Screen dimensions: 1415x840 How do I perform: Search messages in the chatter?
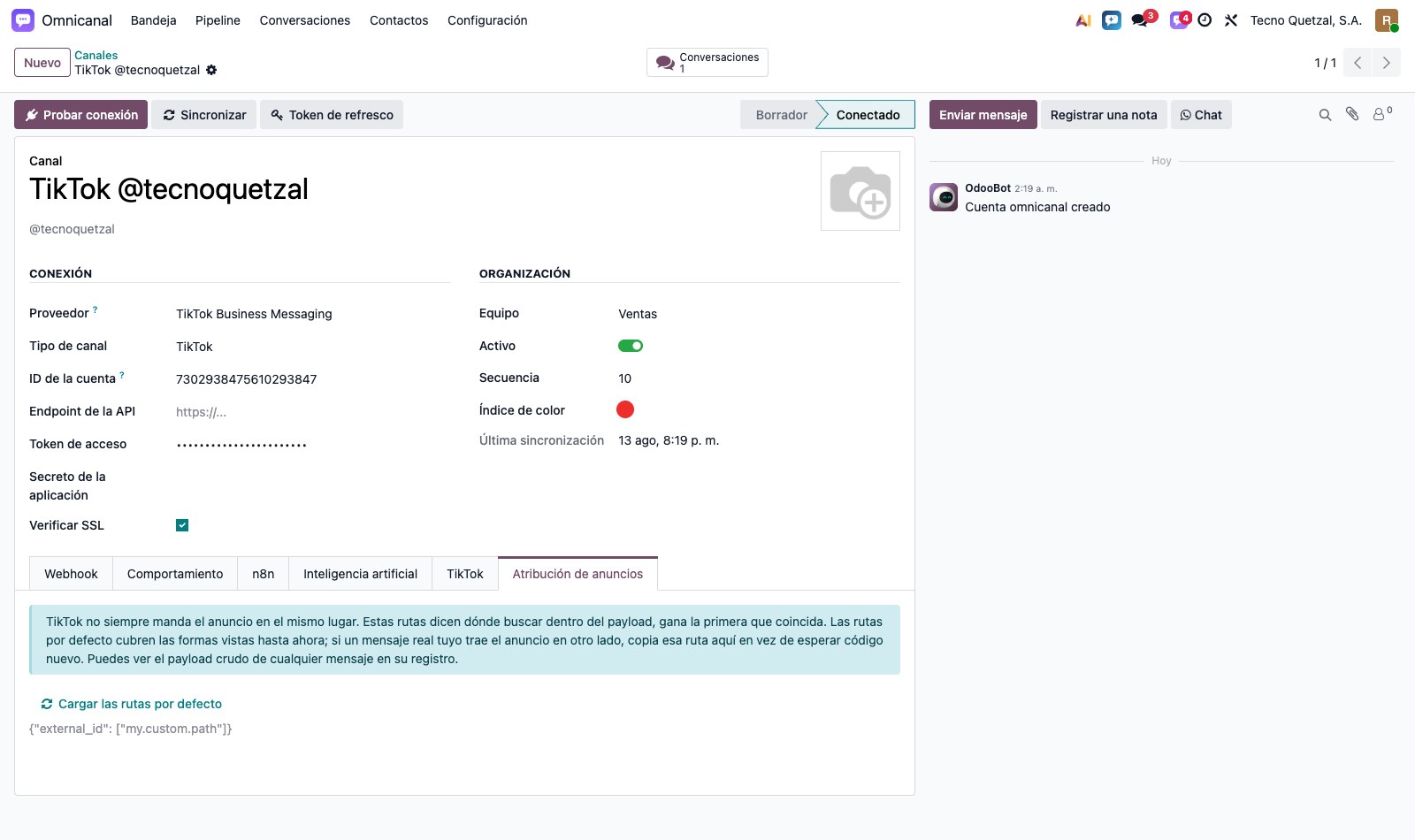click(1325, 115)
